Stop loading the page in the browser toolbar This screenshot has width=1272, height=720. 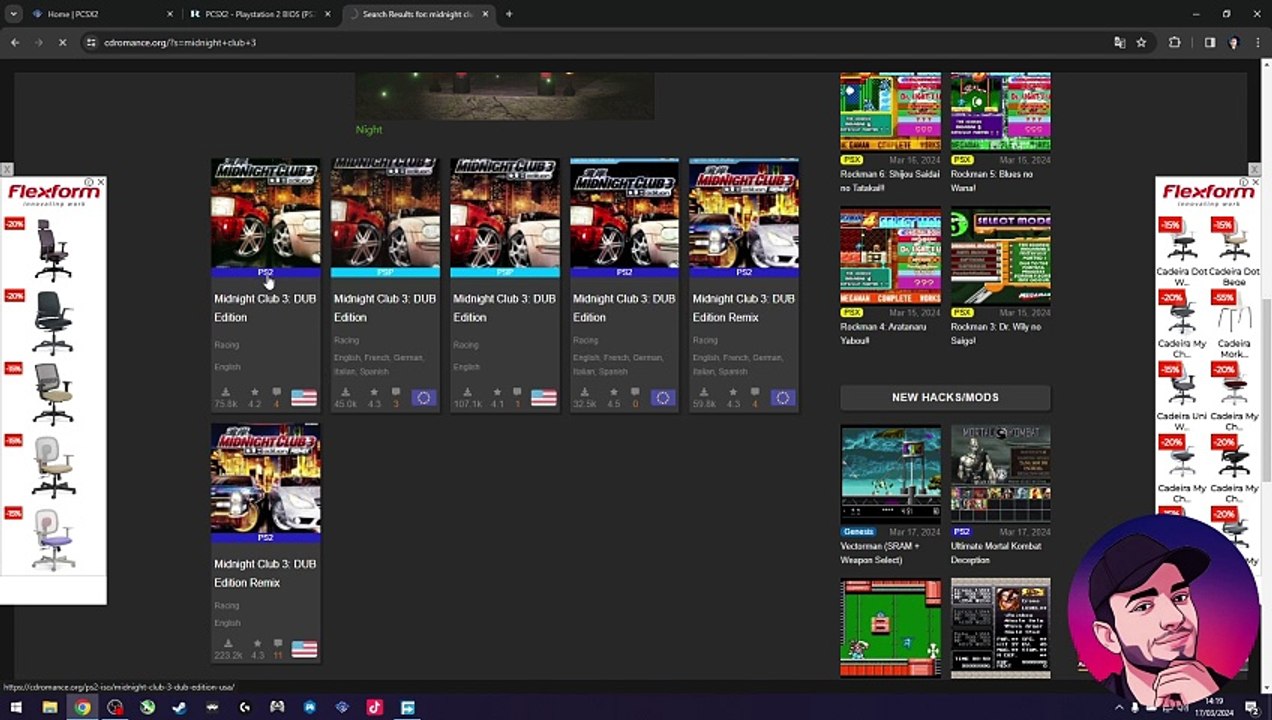point(62,43)
